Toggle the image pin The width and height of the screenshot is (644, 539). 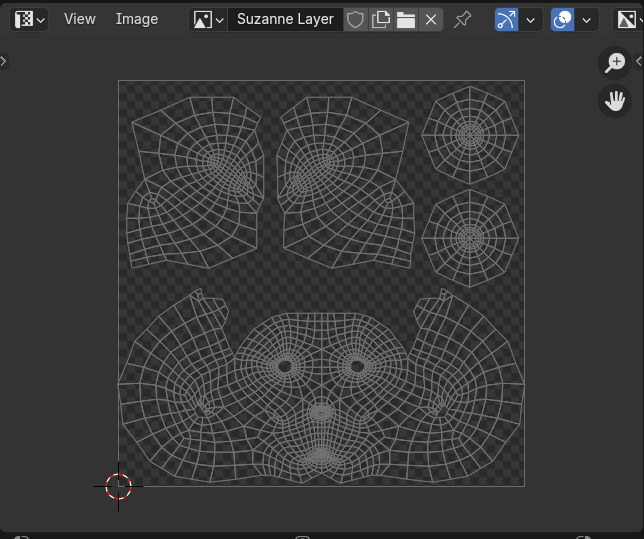click(462, 19)
